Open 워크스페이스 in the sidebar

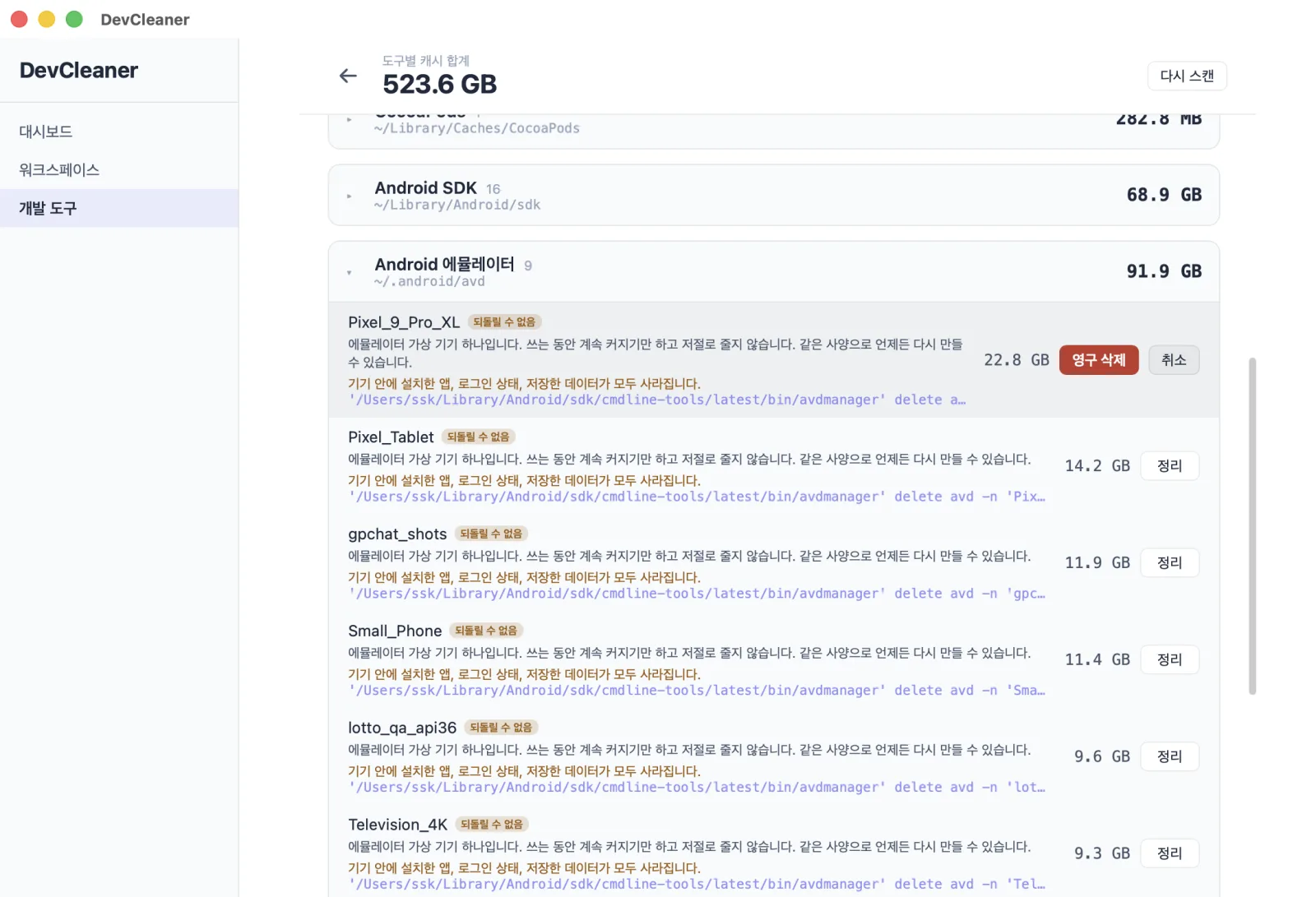(119, 170)
